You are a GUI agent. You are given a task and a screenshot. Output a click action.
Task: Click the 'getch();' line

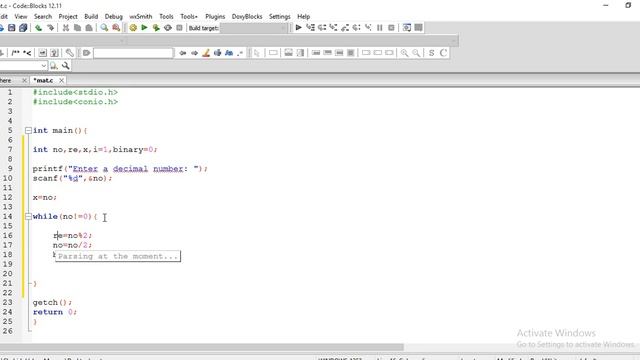click(x=52, y=302)
